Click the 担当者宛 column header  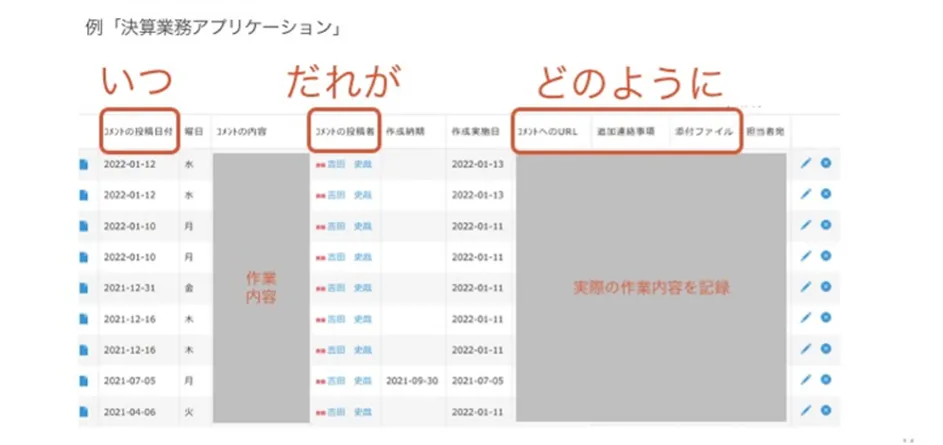(x=766, y=131)
